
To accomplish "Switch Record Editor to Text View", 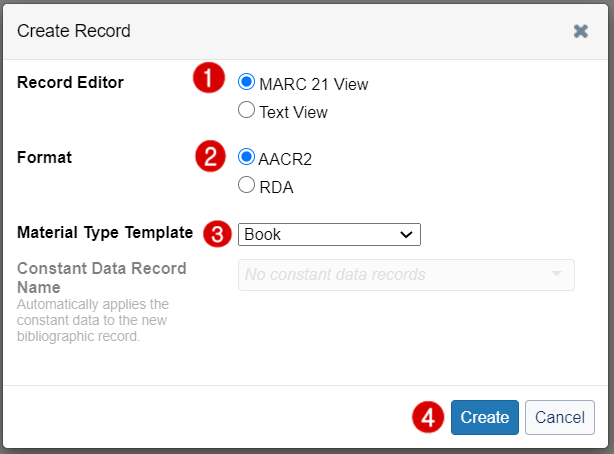I will coord(246,110).
